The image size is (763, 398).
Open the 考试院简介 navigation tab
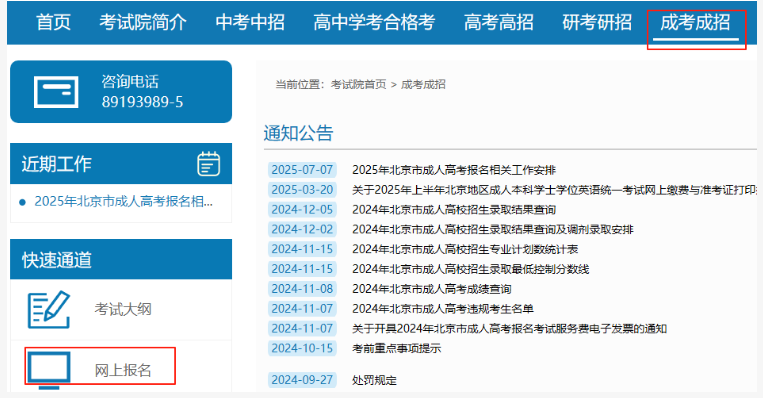point(143,22)
